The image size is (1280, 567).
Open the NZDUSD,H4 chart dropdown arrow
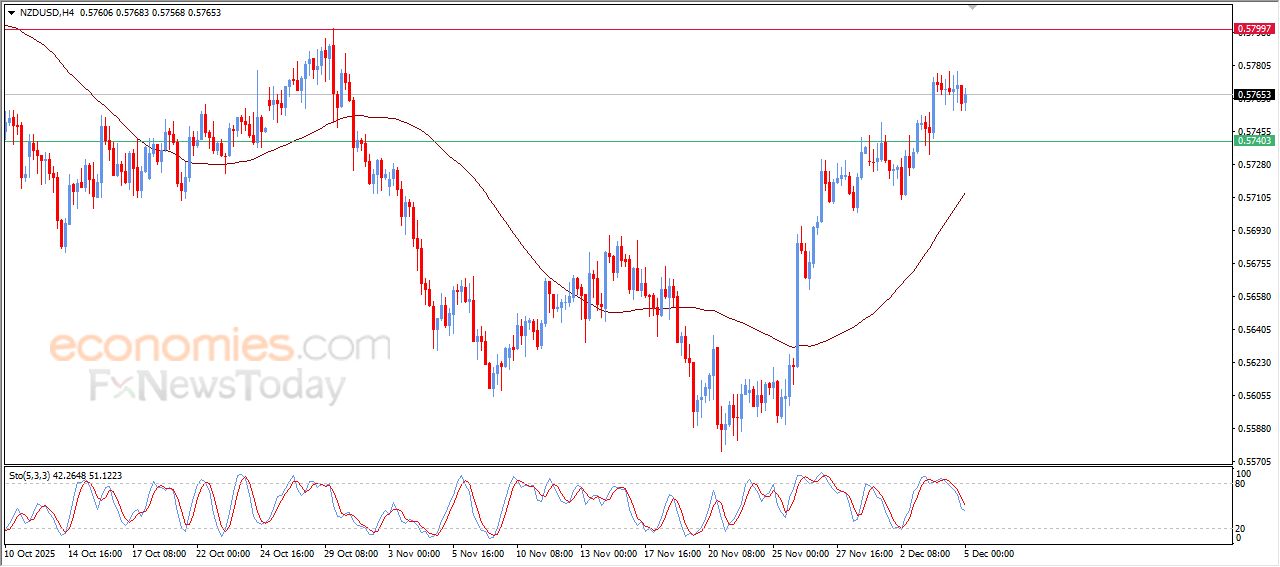click(11, 13)
